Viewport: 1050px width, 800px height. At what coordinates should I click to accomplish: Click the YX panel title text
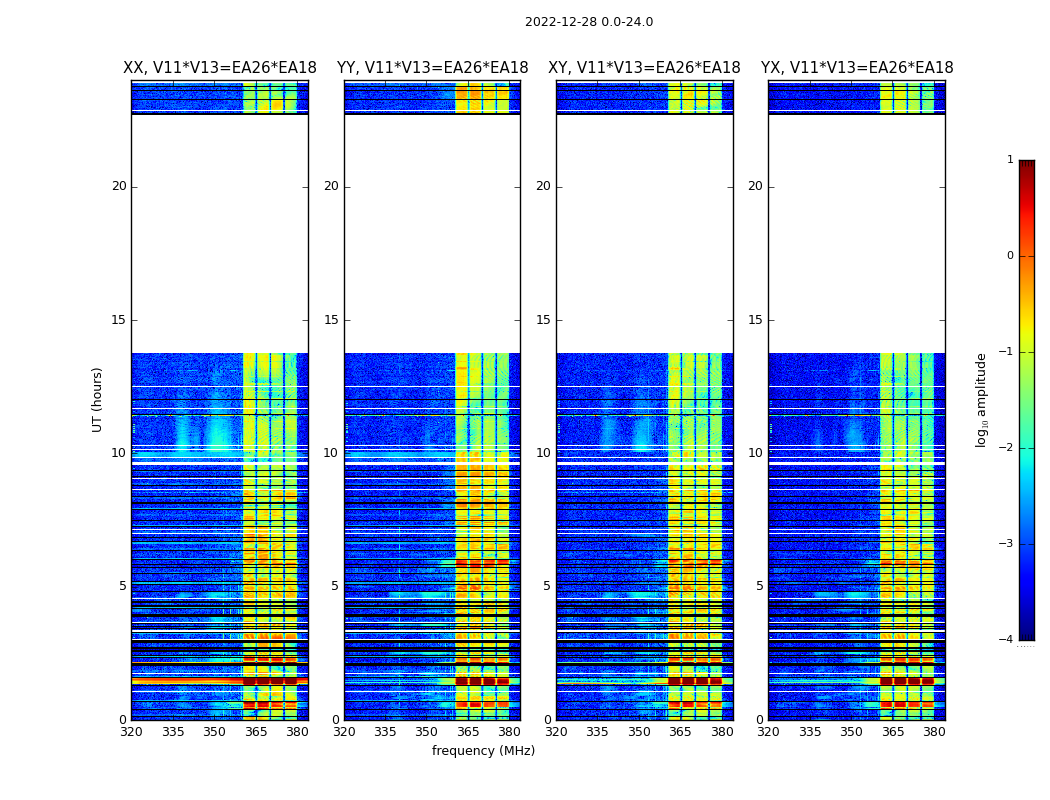pos(857,68)
